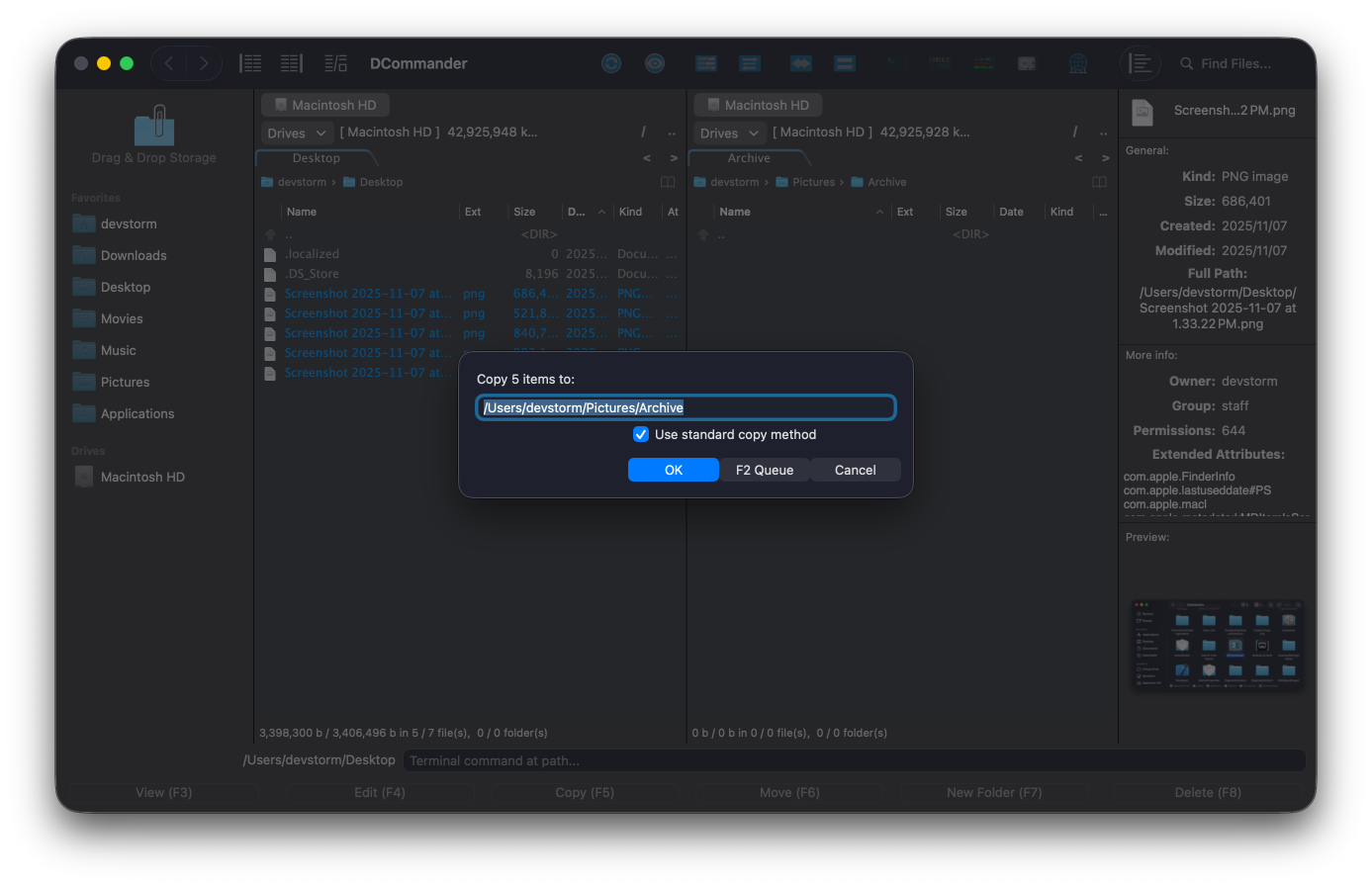This screenshot has width=1372, height=886.
Task: Toggle hidden files with the eye icon
Action: [x=655, y=62]
